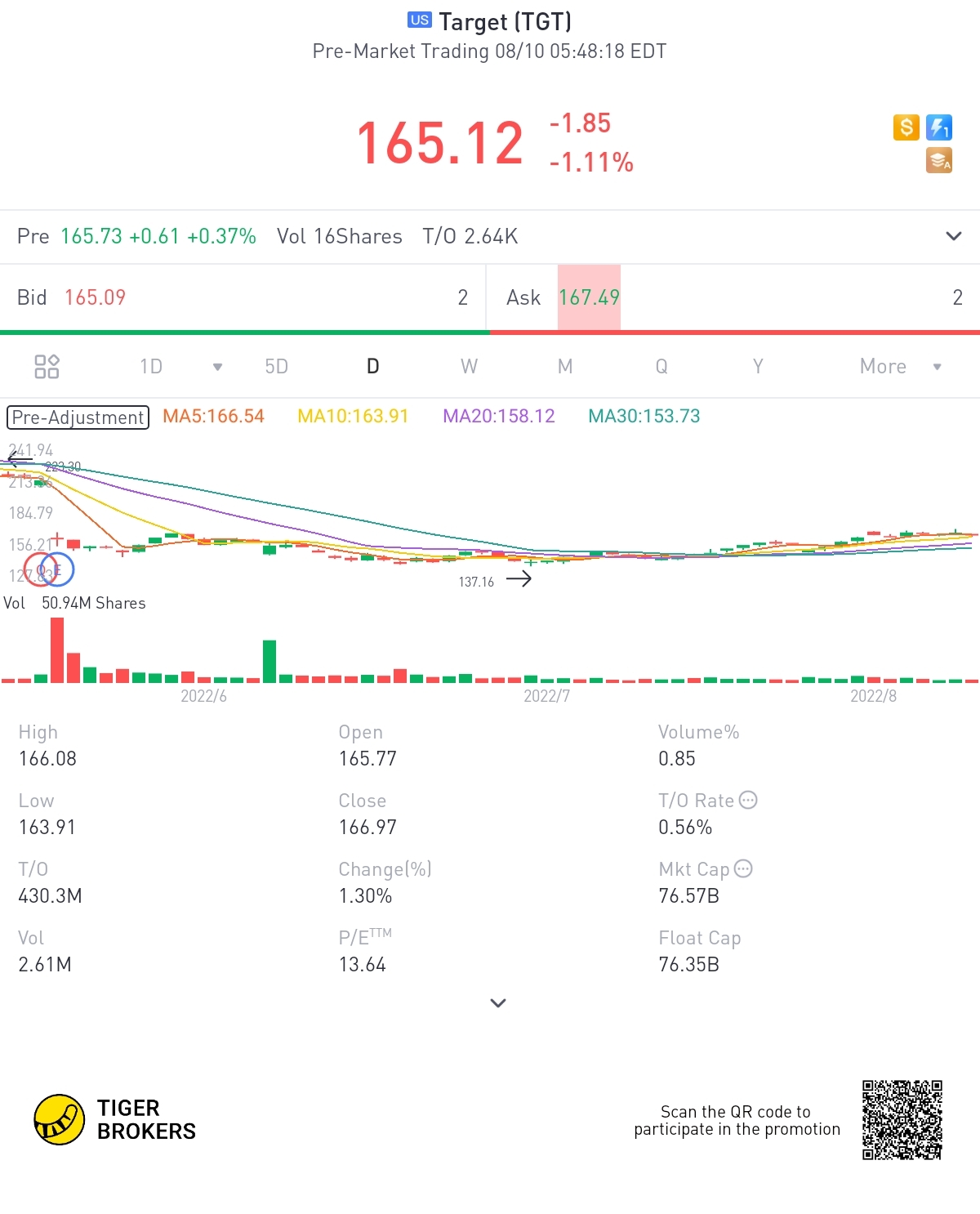The width and height of the screenshot is (980, 1214).
Task: Tap the tall green volume bar
Action: (269, 661)
